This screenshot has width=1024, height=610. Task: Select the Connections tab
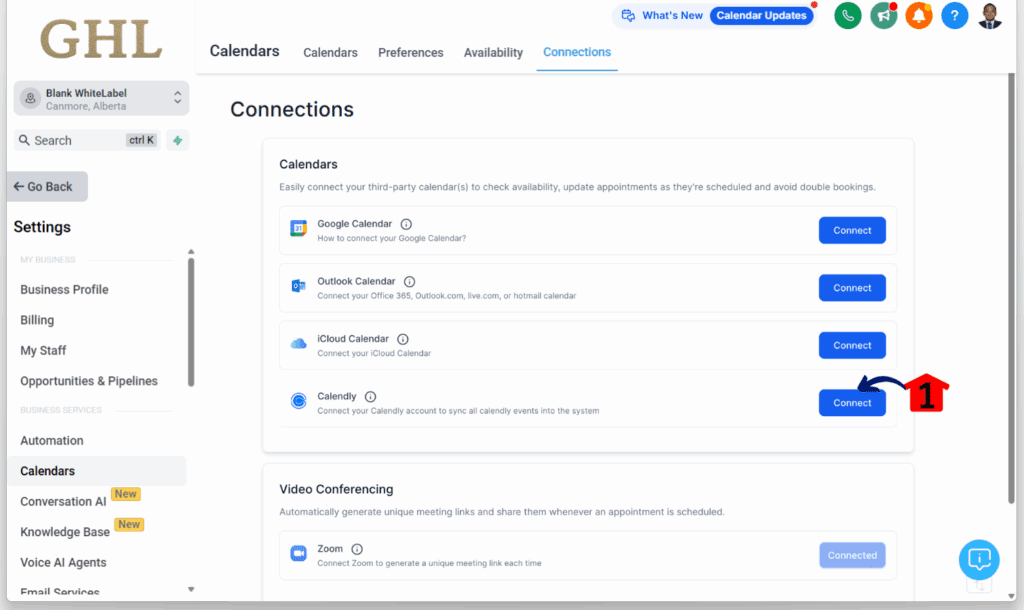(577, 52)
